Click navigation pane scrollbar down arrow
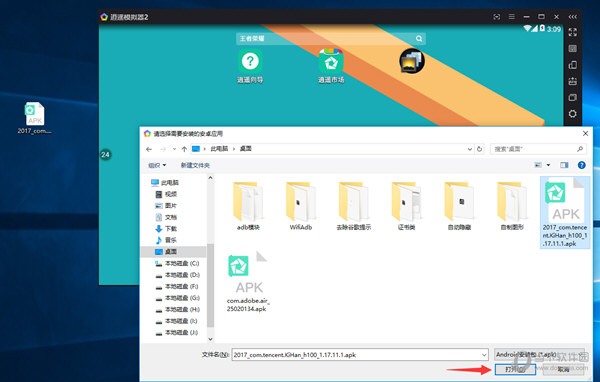The image size is (600, 382). [210, 339]
